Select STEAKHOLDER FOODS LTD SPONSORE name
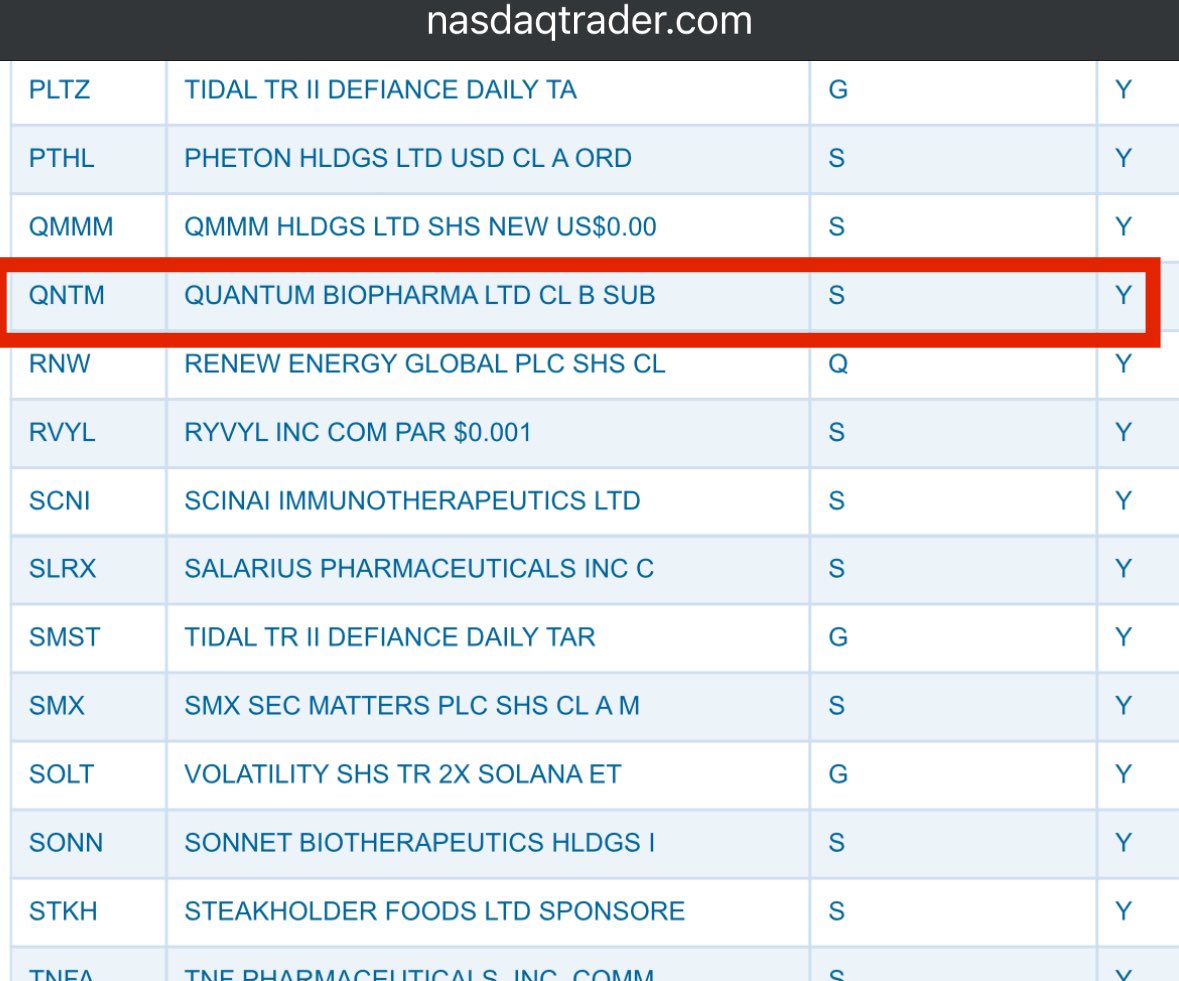Image resolution: width=1179 pixels, height=981 pixels. coord(435,911)
